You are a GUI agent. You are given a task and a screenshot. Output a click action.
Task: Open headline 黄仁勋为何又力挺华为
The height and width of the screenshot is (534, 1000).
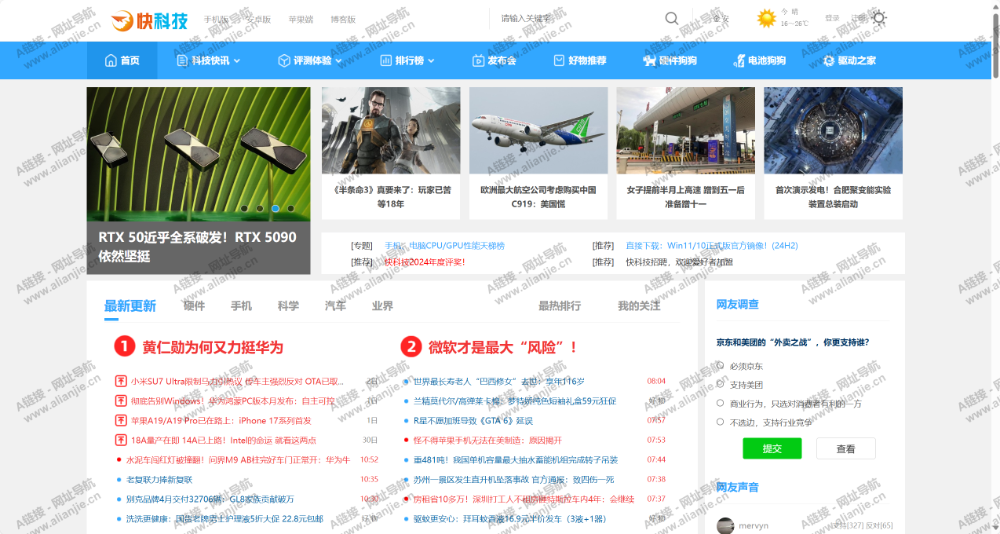tap(212, 348)
